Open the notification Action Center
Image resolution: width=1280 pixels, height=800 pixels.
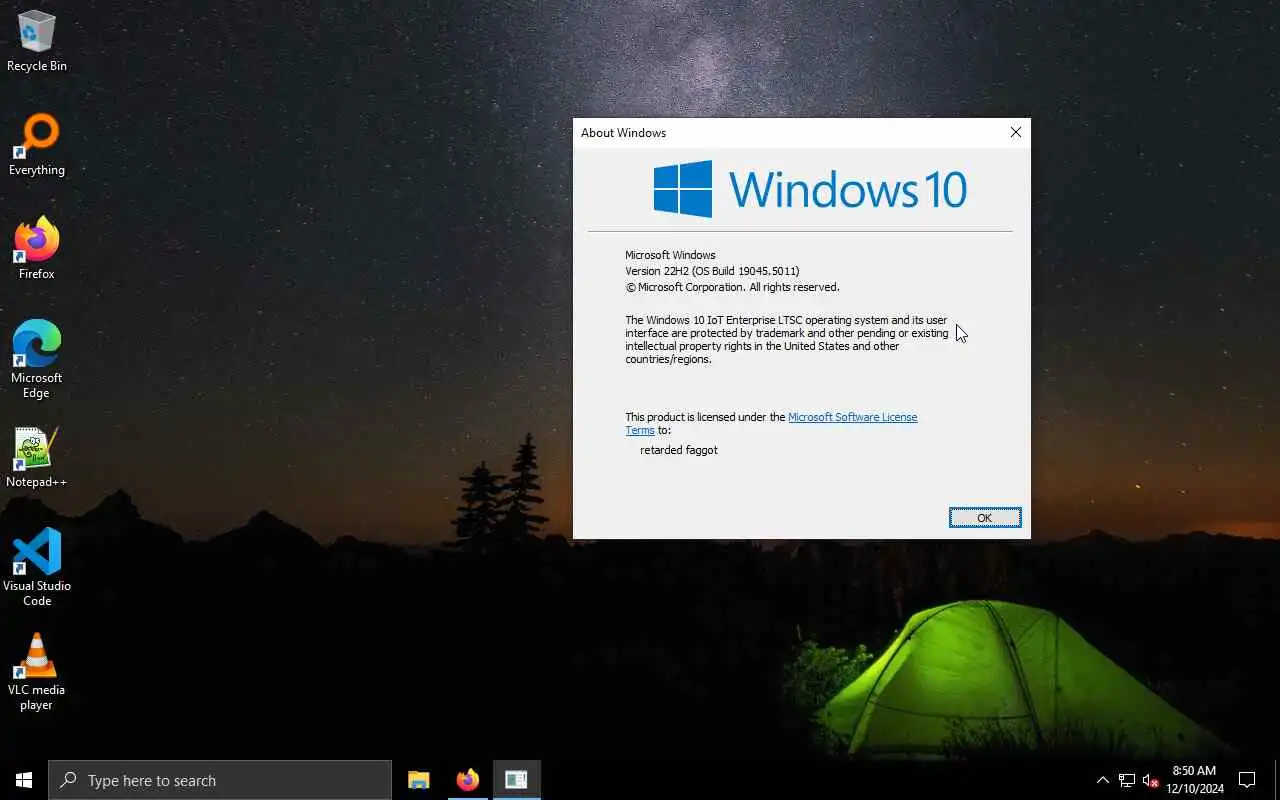(x=1247, y=780)
